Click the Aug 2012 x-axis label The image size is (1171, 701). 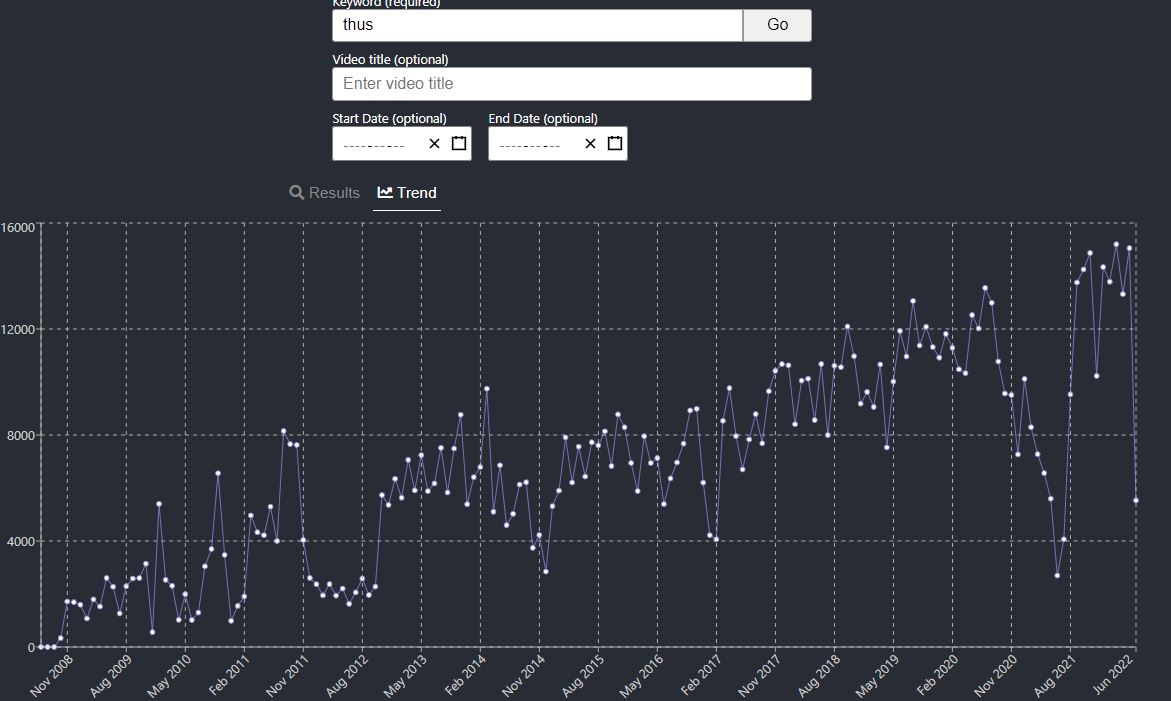[x=347, y=676]
